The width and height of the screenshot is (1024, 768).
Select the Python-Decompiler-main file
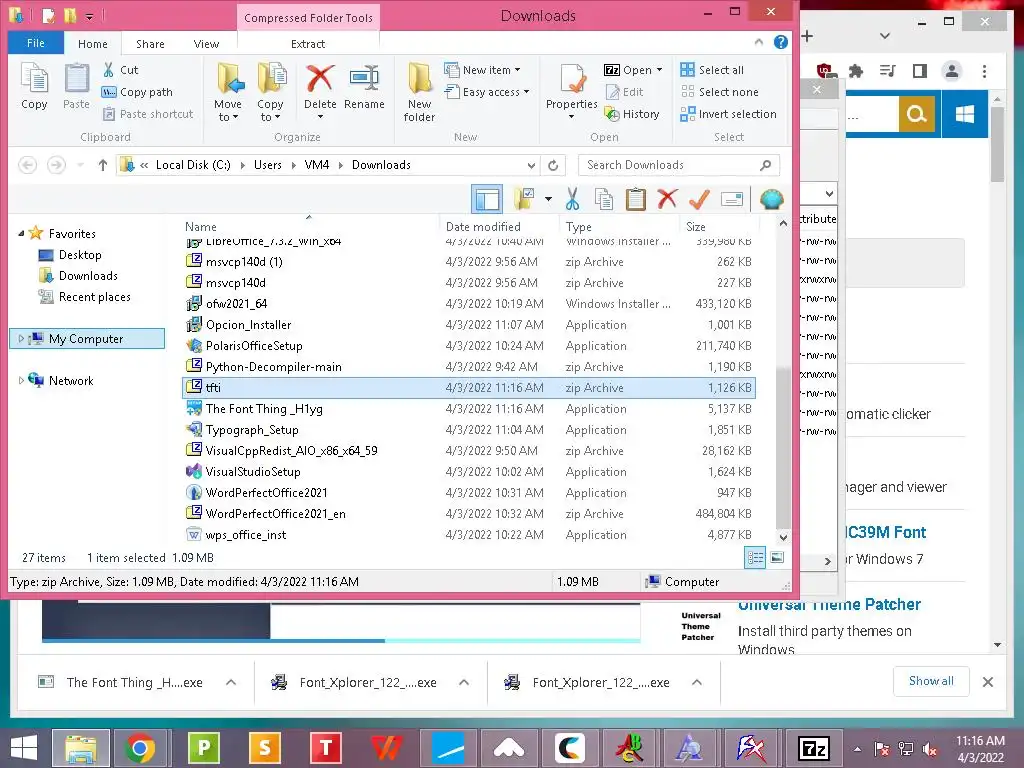pyautogui.click(x=274, y=366)
